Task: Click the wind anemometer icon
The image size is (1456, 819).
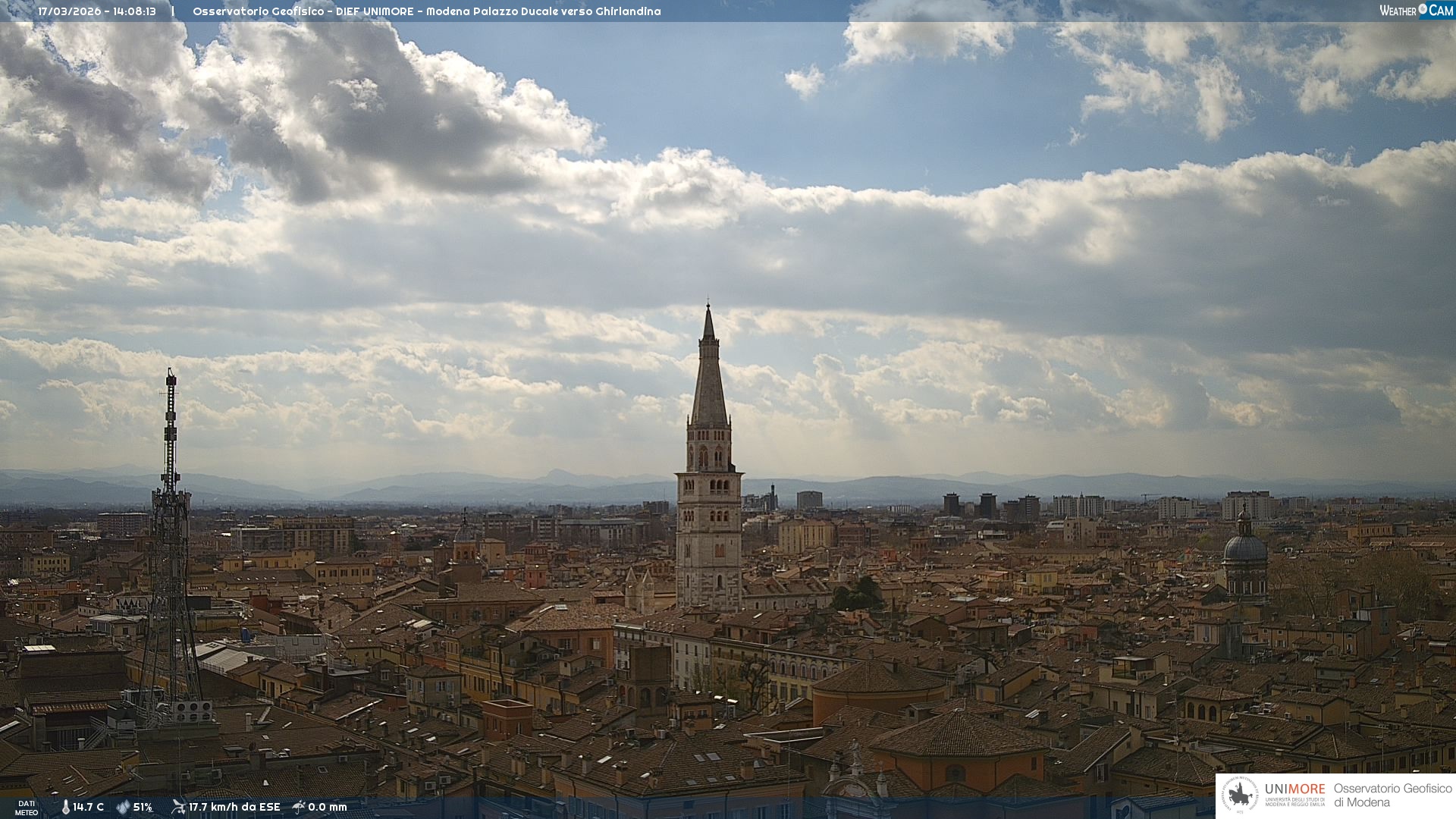Action: pos(178,807)
